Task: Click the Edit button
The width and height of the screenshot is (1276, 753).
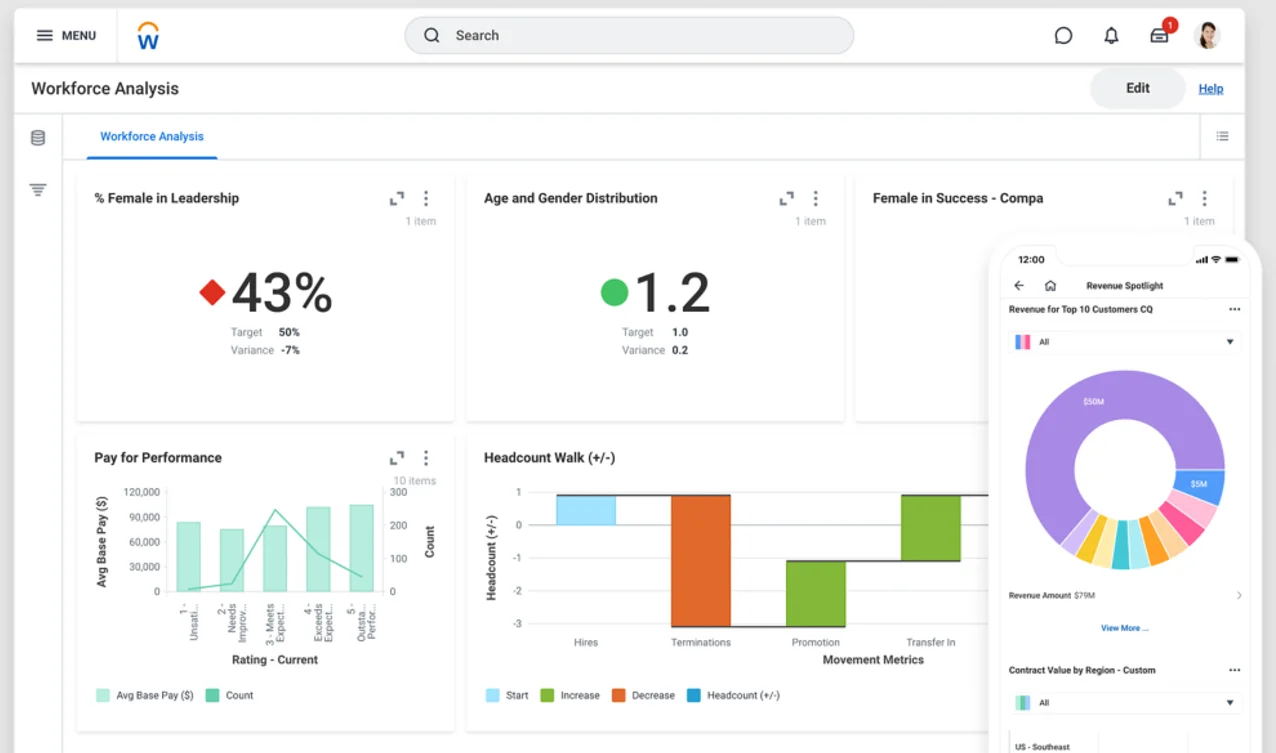Action: tap(1137, 88)
